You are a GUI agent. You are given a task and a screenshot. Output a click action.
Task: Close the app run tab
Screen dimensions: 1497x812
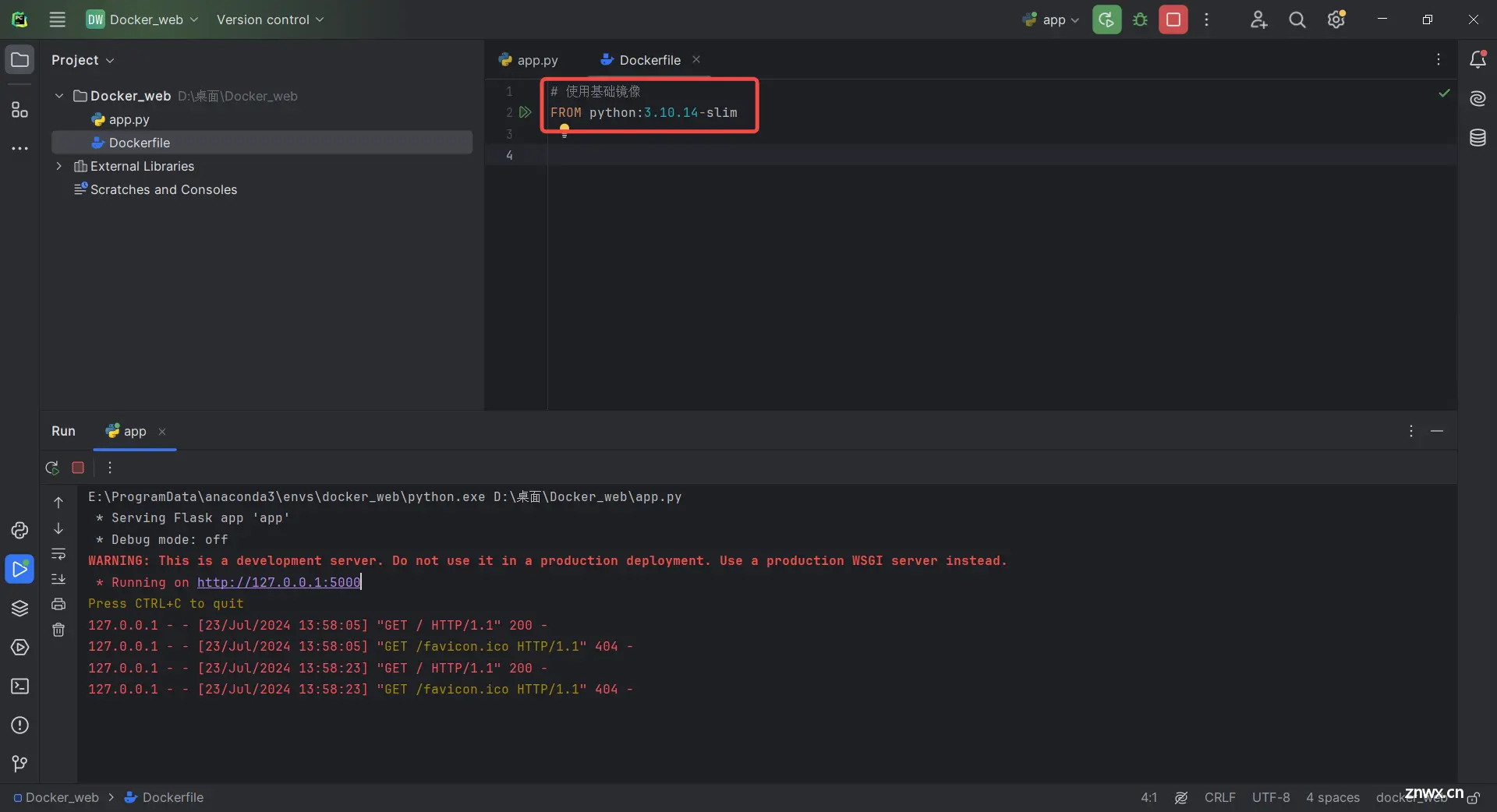162,432
